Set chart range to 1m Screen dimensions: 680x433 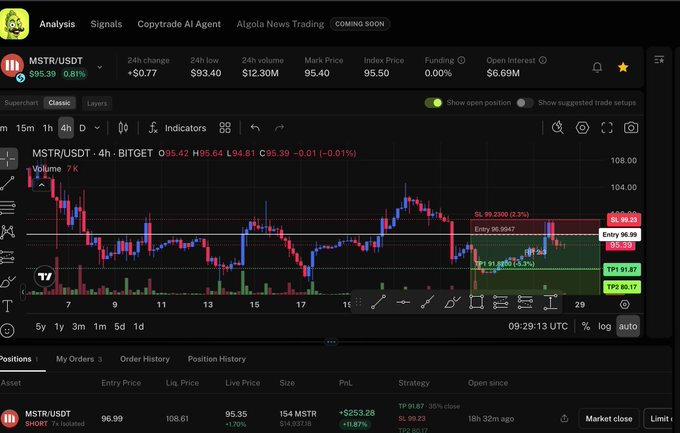click(x=100, y=327)
